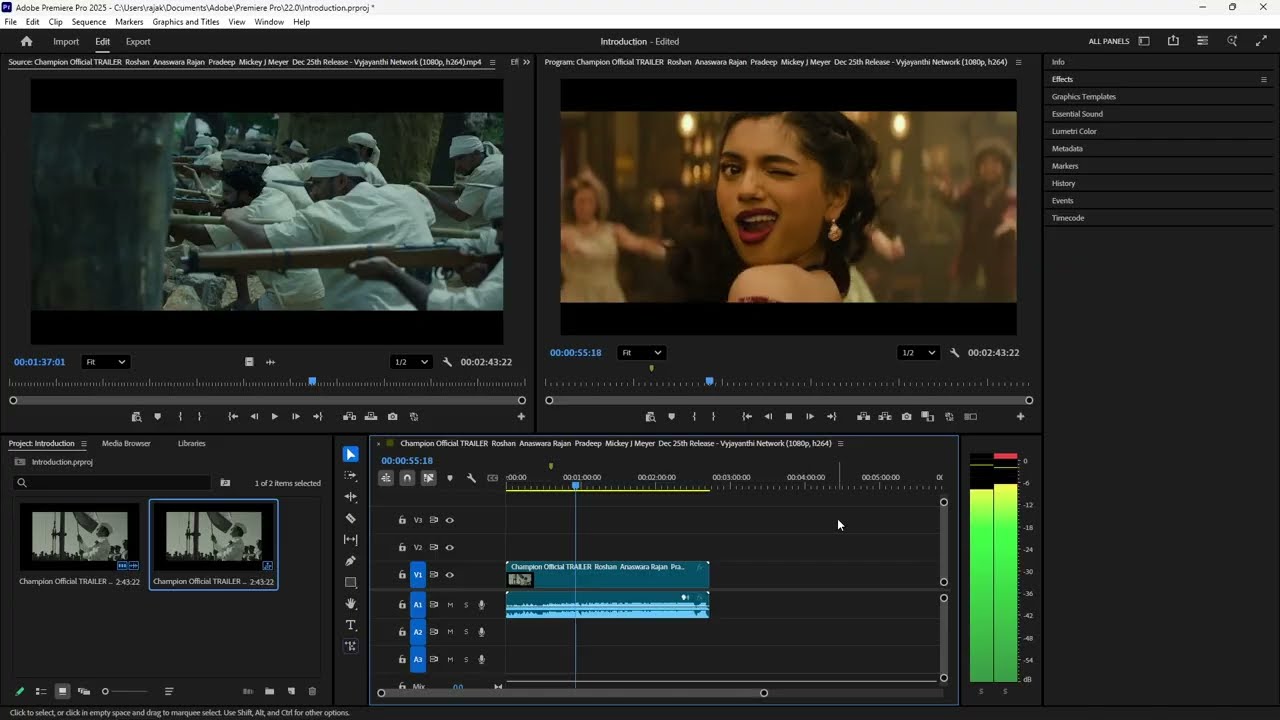Screen dimensions: 1280x720
Task: Open Program monitor 1/2 resolution dropdown
Action: tap(918, 352)
